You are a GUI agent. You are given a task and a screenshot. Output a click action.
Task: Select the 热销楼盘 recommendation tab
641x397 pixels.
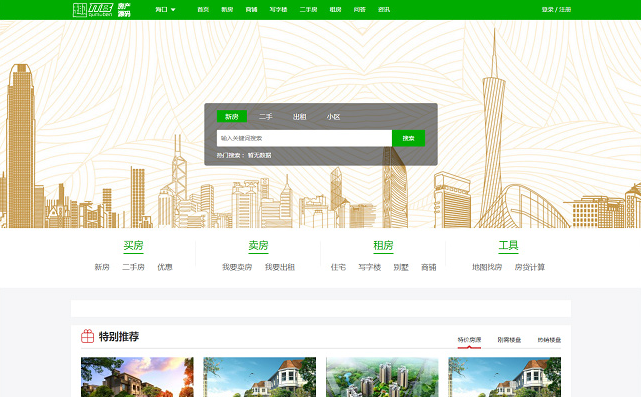pos(549,340)
